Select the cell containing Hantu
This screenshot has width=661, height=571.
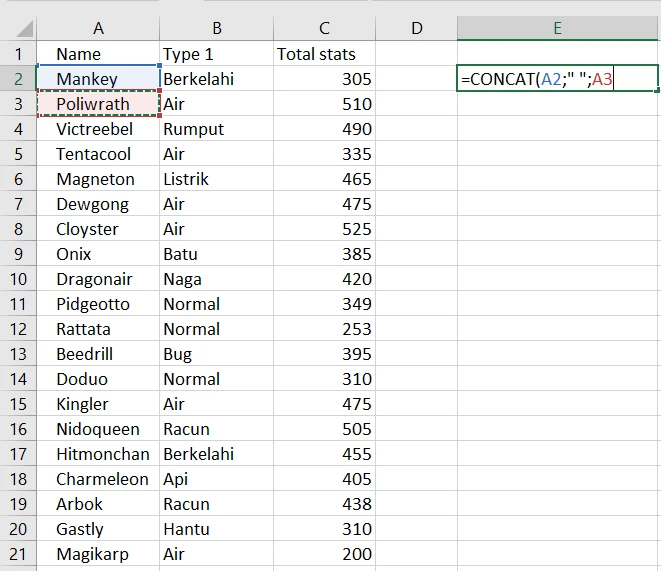[x=217, y=529]
